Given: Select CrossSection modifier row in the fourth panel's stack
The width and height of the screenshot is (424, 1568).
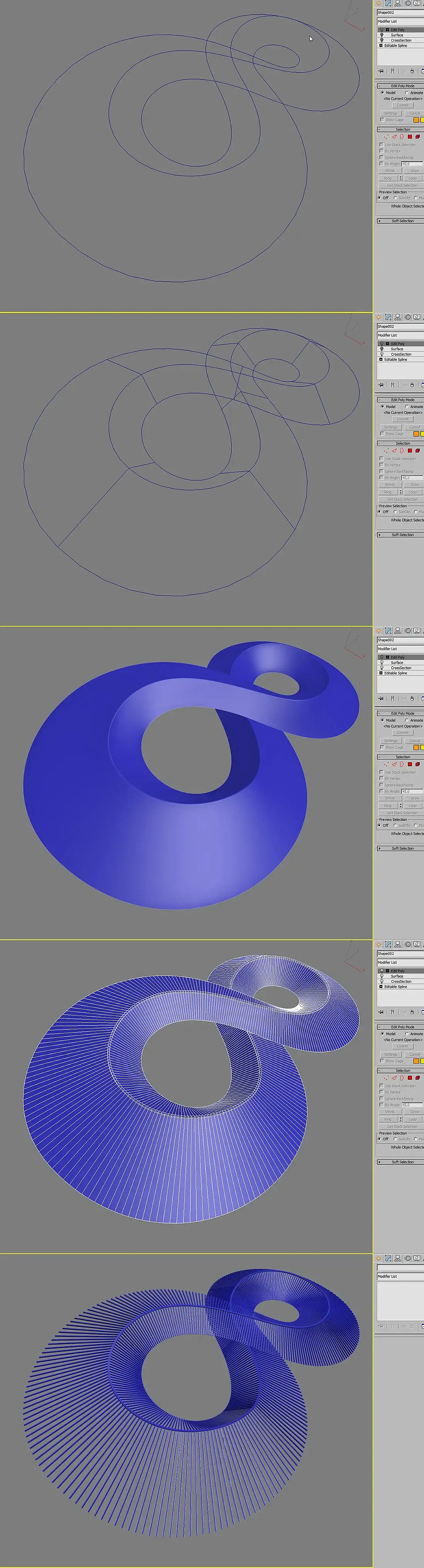Looking at the screenshot, I should (401, 981).
